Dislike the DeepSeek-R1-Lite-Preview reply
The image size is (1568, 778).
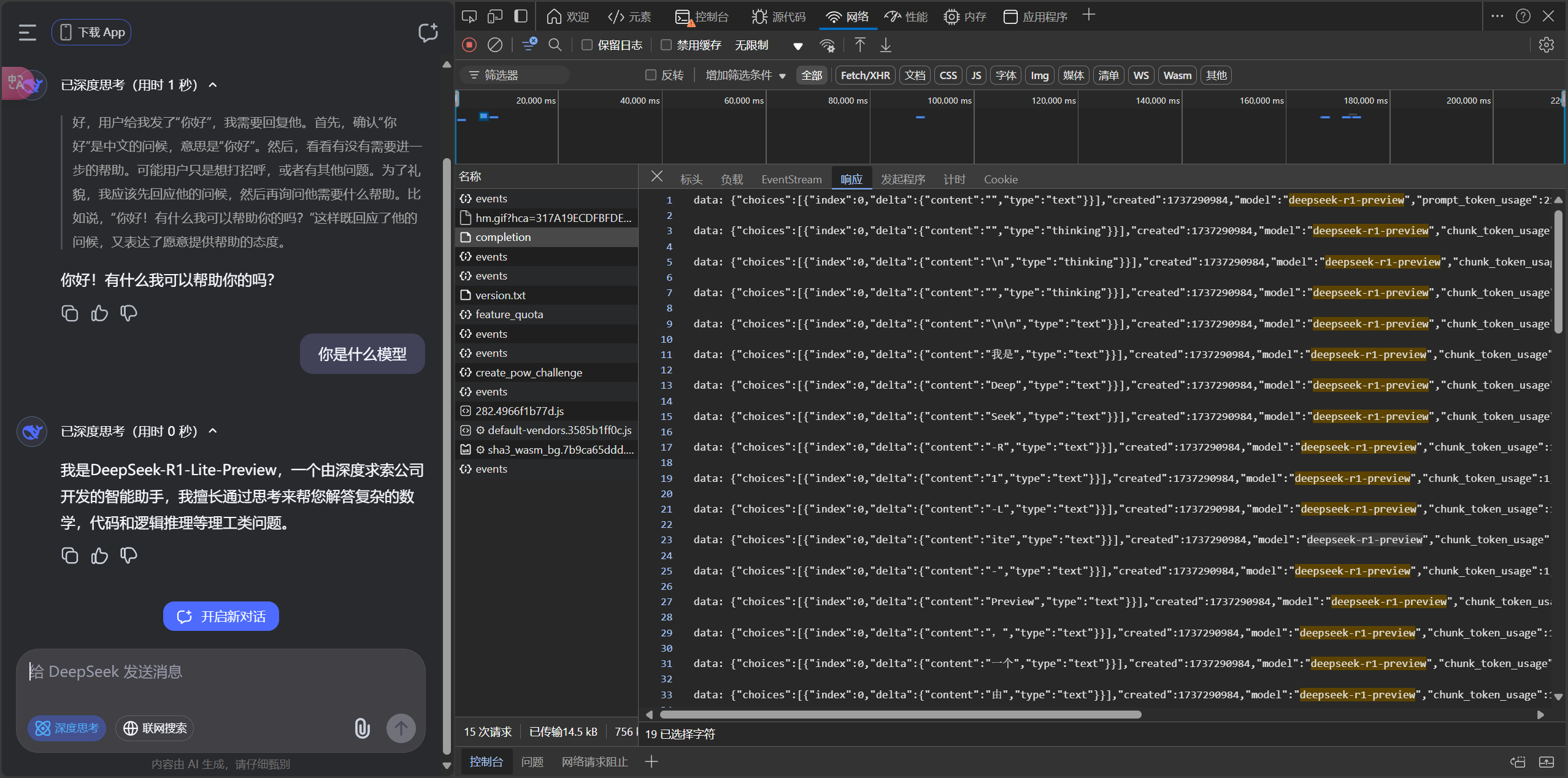tap(129, 555)
